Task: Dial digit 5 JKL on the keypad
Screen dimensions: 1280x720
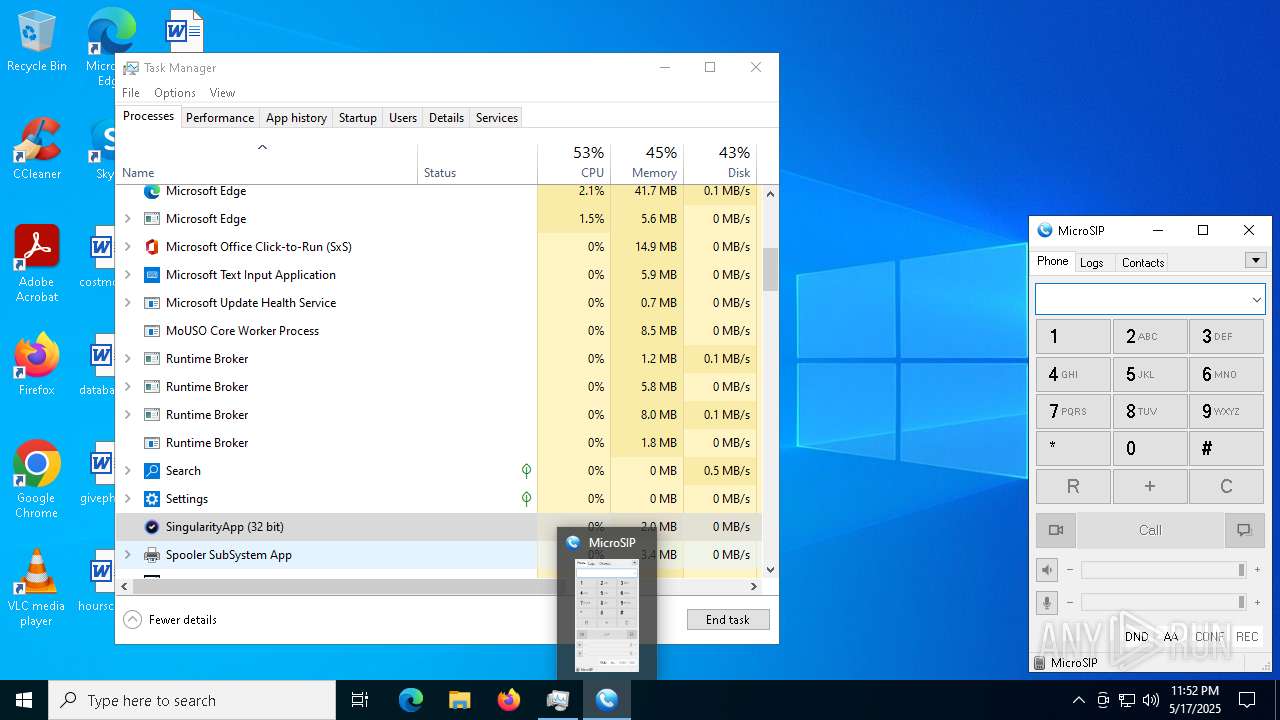Action: (x=1150, y=375)
